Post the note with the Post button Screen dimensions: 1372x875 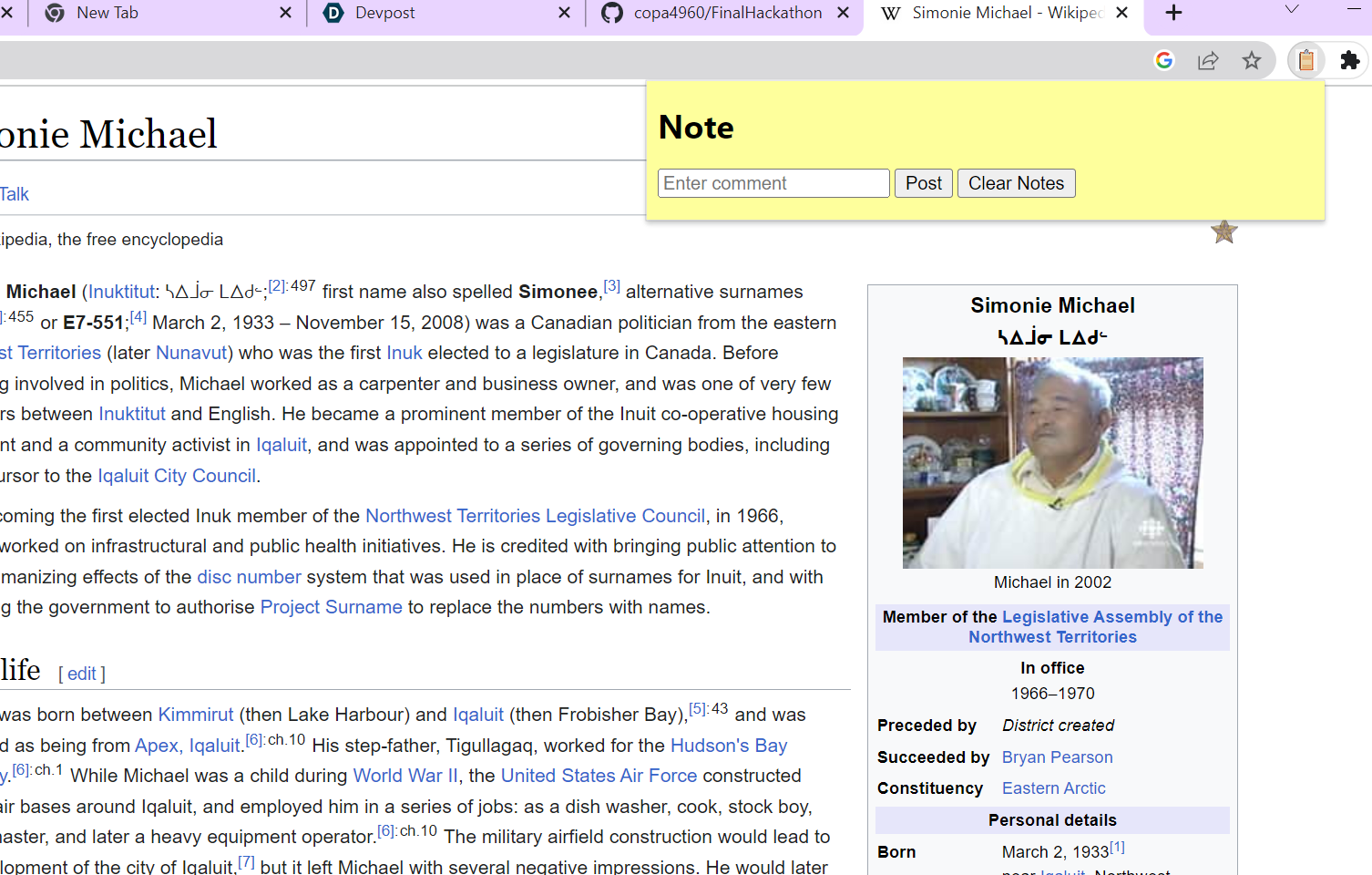click(923, 183)
